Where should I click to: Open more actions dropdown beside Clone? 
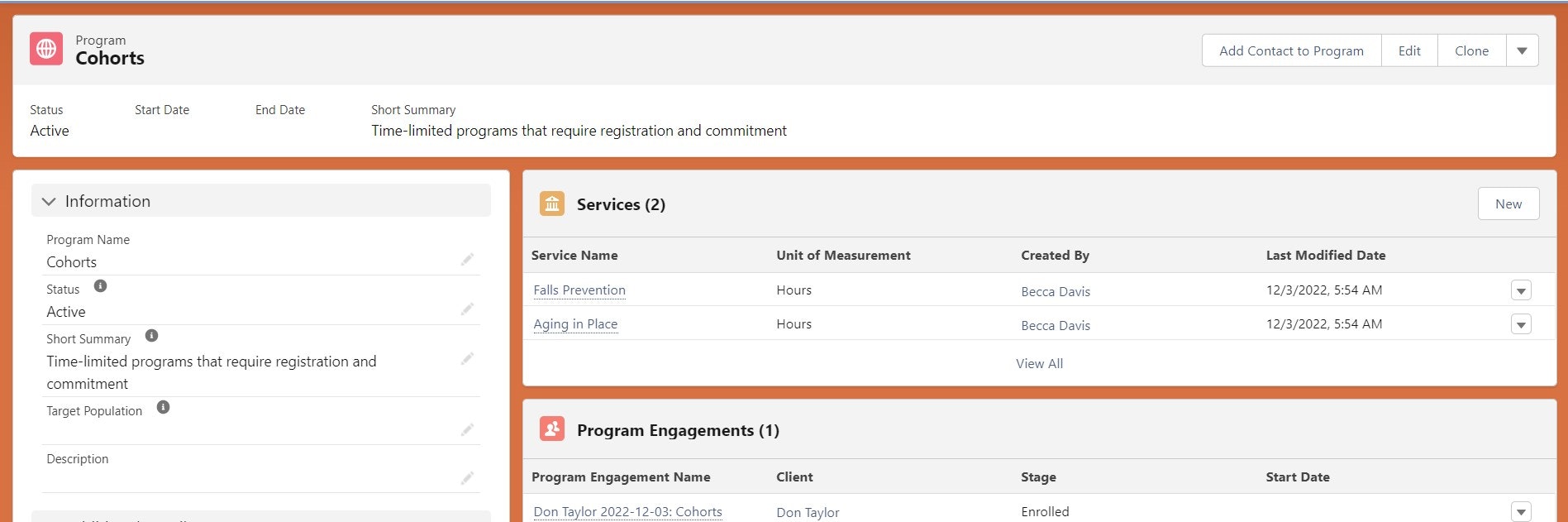coord(1522,50)
